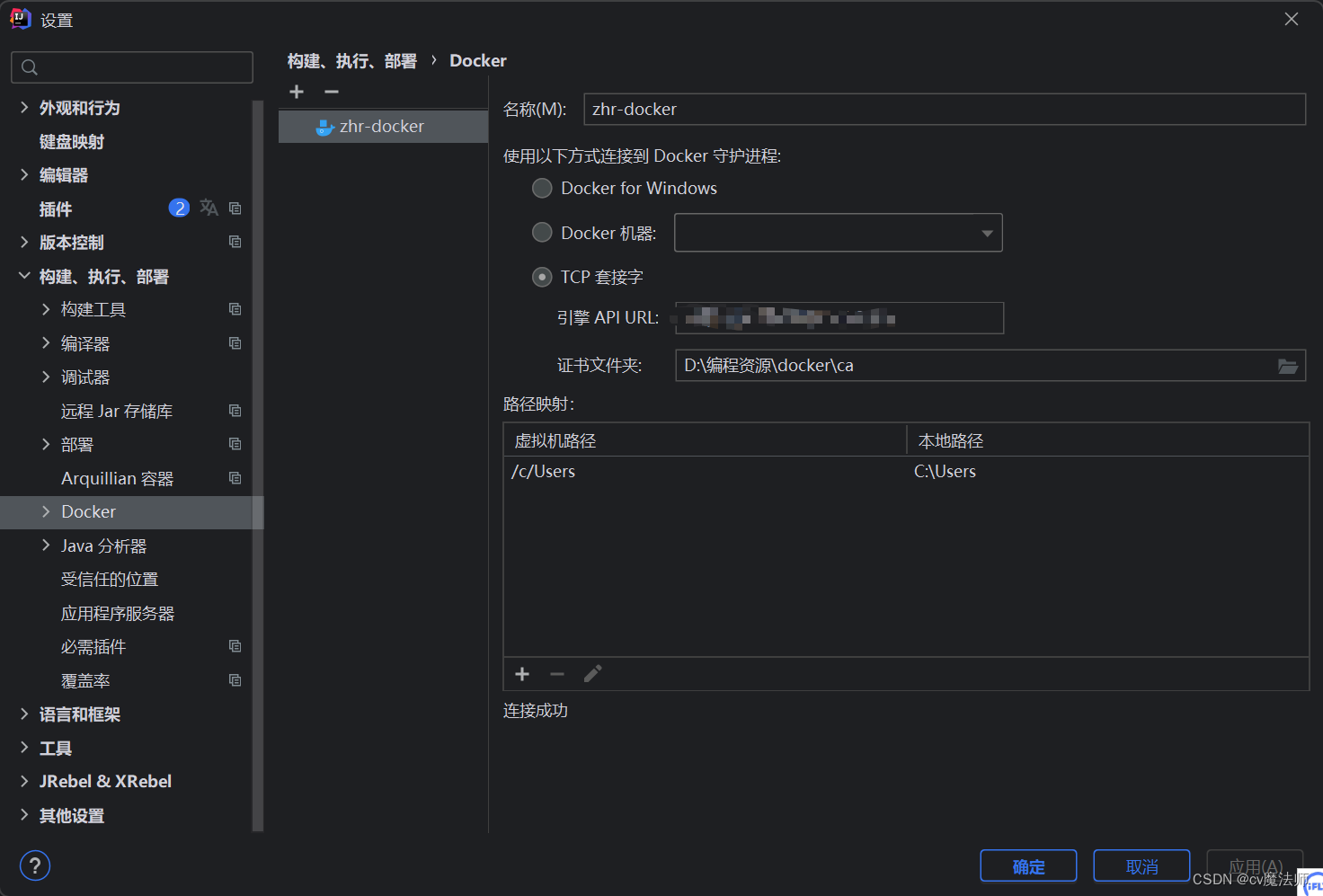This screenshot has height=896, width=1323.
Task: Select the Docker 机器 connection option
Action: click(x=542, y=232)
